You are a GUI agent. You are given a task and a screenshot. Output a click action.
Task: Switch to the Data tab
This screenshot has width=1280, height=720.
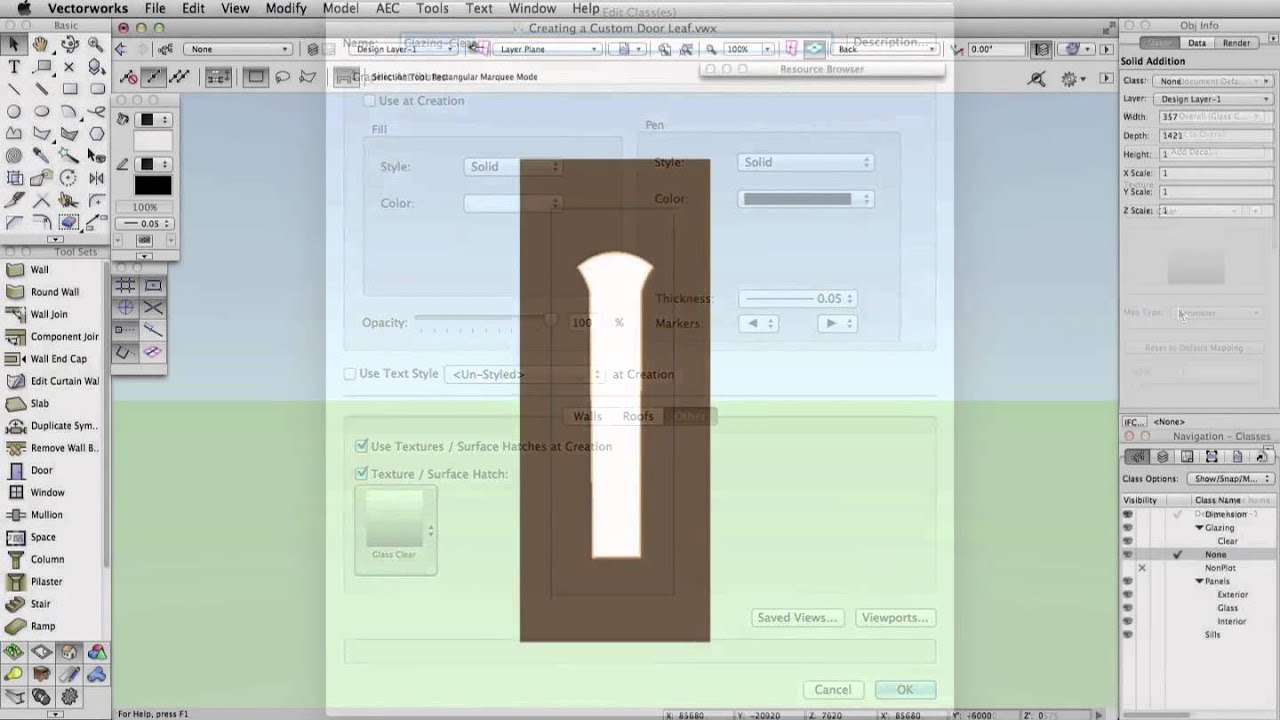pos(1197,43)
